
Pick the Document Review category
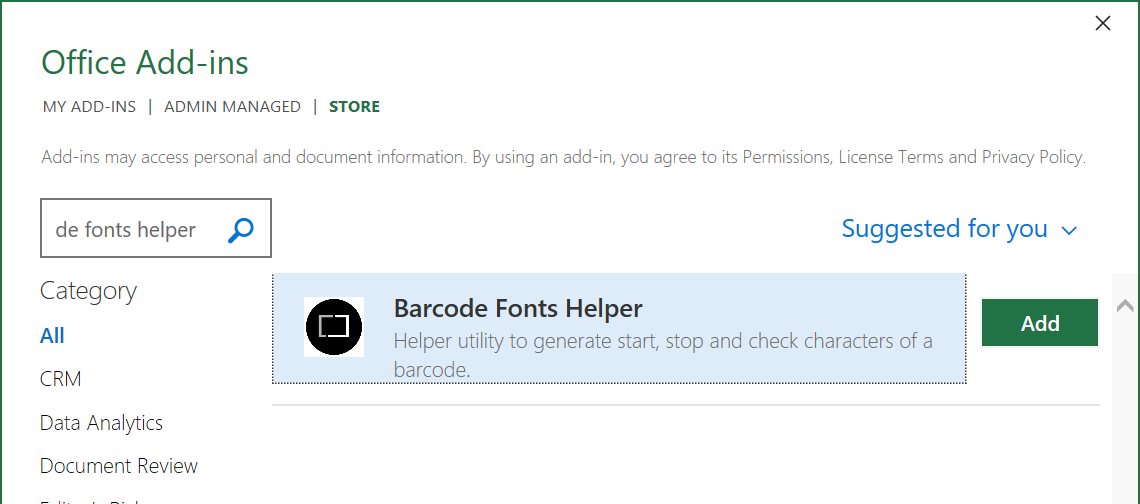[x=119, y=466]
